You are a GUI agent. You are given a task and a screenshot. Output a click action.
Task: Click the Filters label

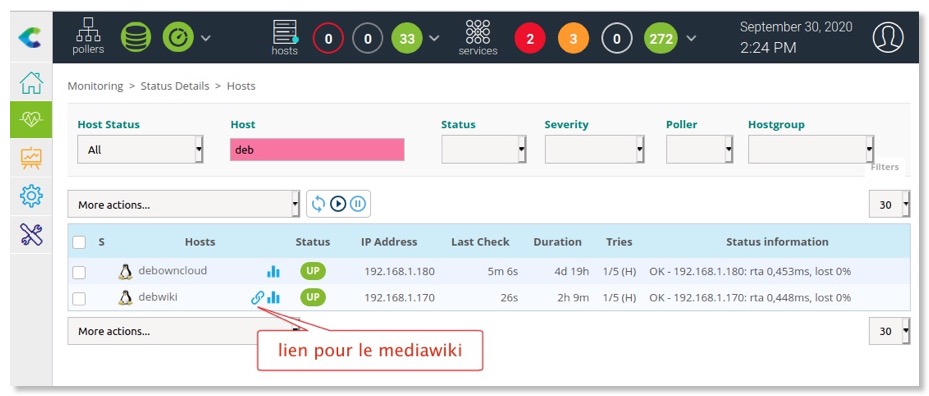click(885, 167)
